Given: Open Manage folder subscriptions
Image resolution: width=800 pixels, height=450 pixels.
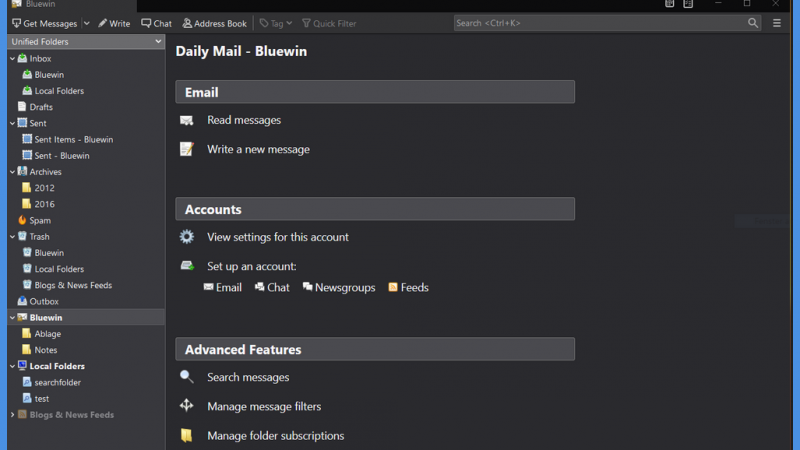Looking at the screenshot, I should [x=276, y=436].
